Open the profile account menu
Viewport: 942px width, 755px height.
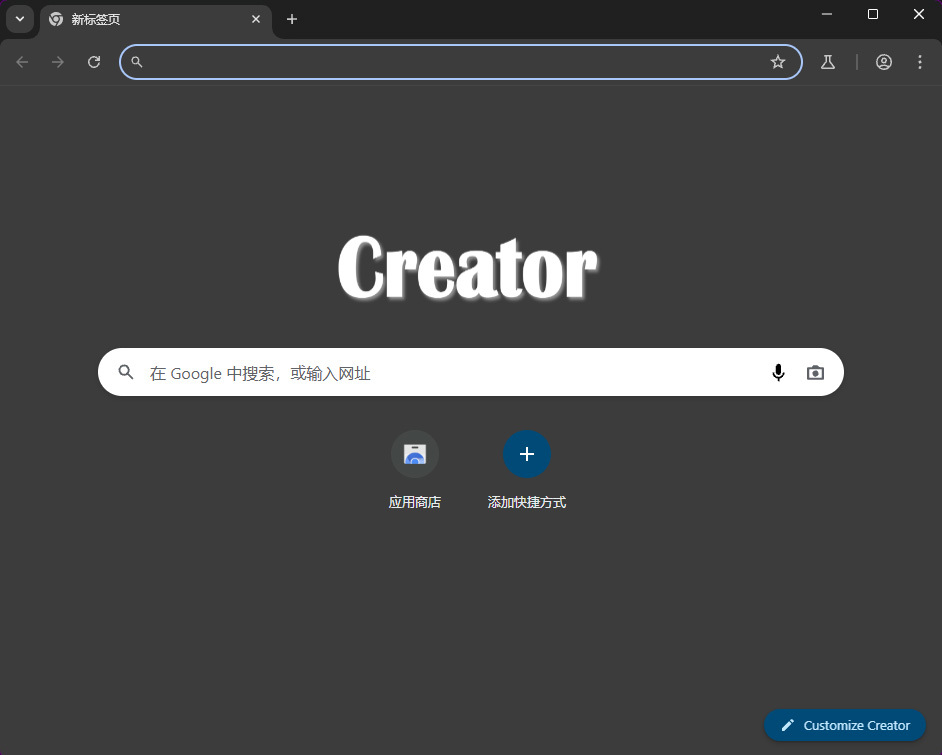click(x=884, y=62)
